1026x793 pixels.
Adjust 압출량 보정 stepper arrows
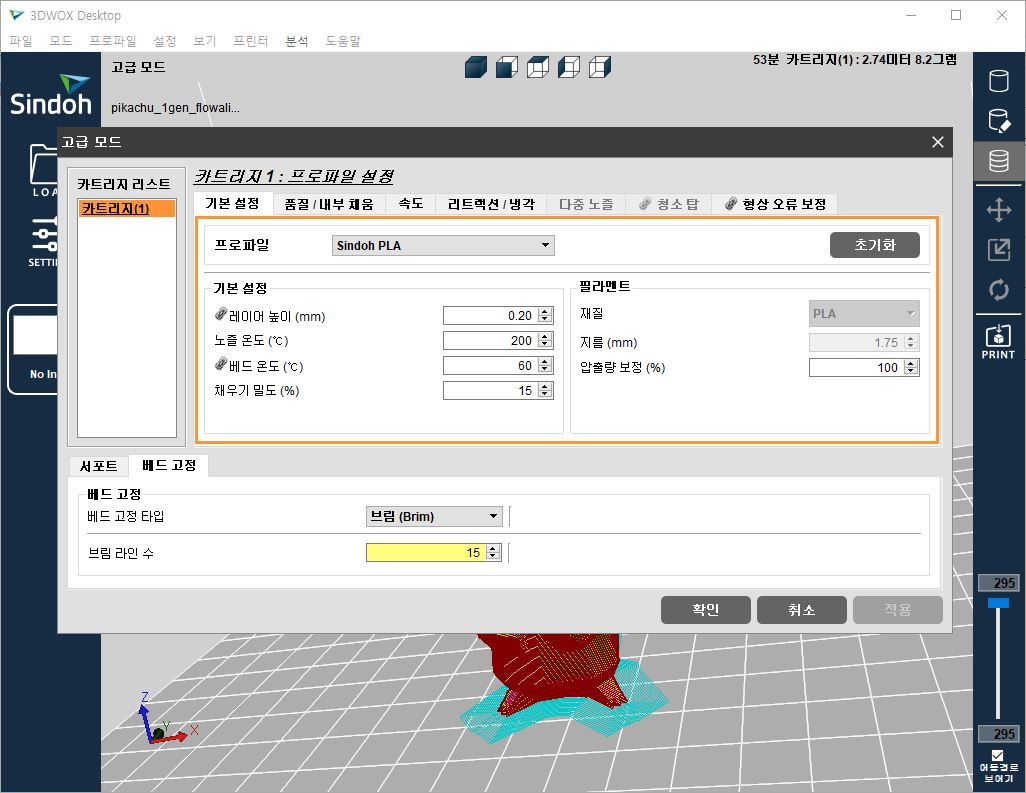tap(911, 367)
